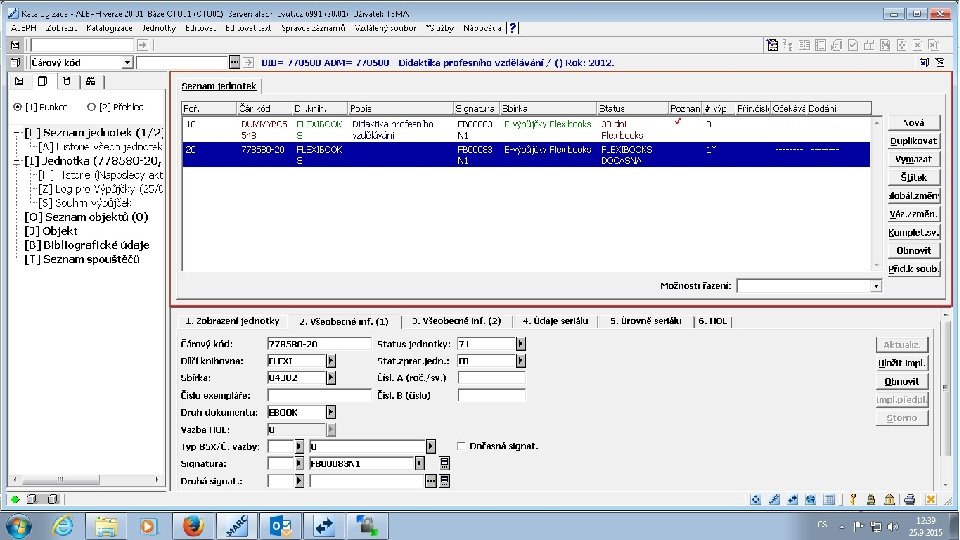Switch to tab 6. HOL
Screen dimensions: 960x540
[x=713, y=321]
